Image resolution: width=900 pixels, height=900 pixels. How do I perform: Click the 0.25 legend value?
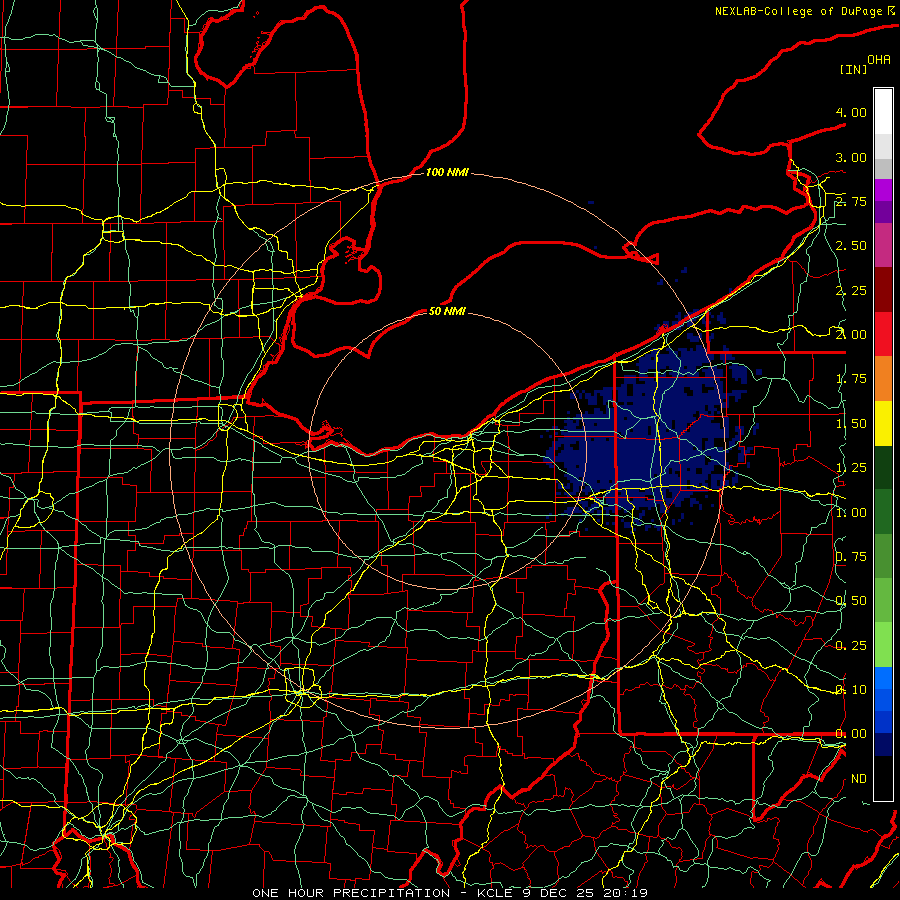pos(851,646)
